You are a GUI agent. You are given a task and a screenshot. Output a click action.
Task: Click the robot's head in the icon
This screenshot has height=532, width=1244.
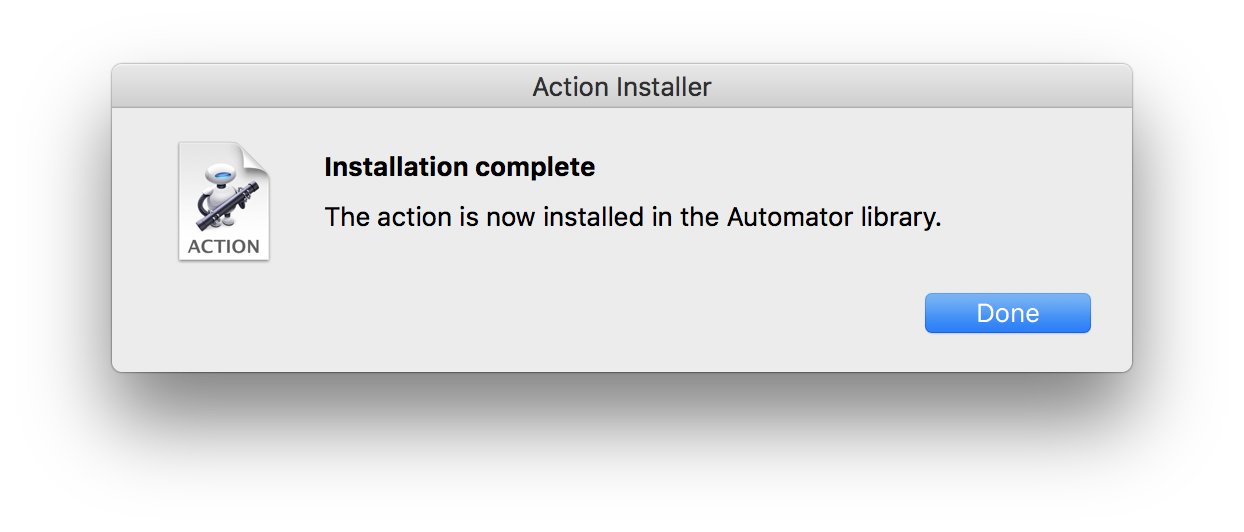pos(222,173)
